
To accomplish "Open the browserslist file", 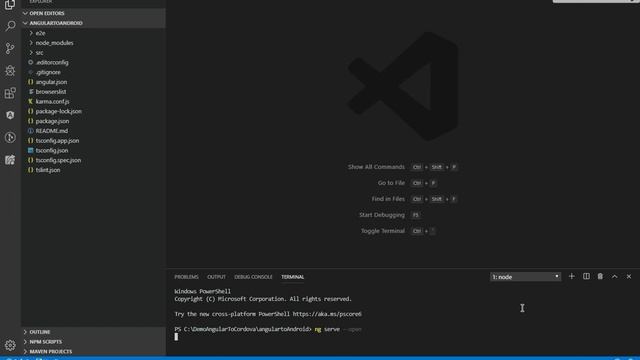I will tap(93, 92).
